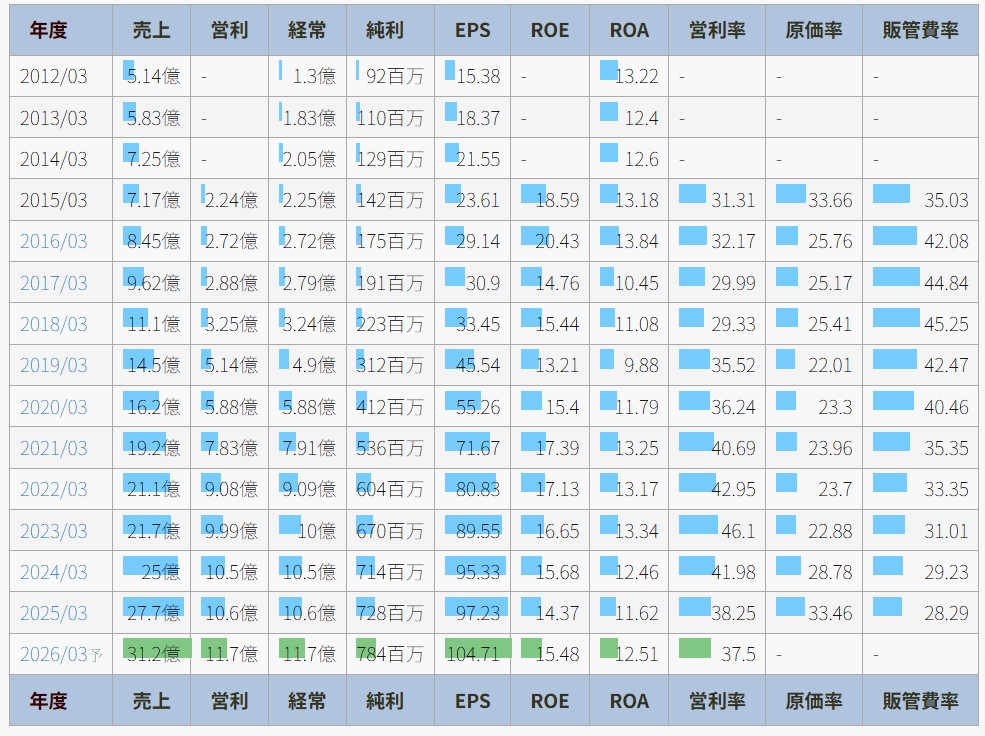Screen dimensions: 985x736
Task: Select the 31.2億 forecast sales cell
Action: [151, 654]
